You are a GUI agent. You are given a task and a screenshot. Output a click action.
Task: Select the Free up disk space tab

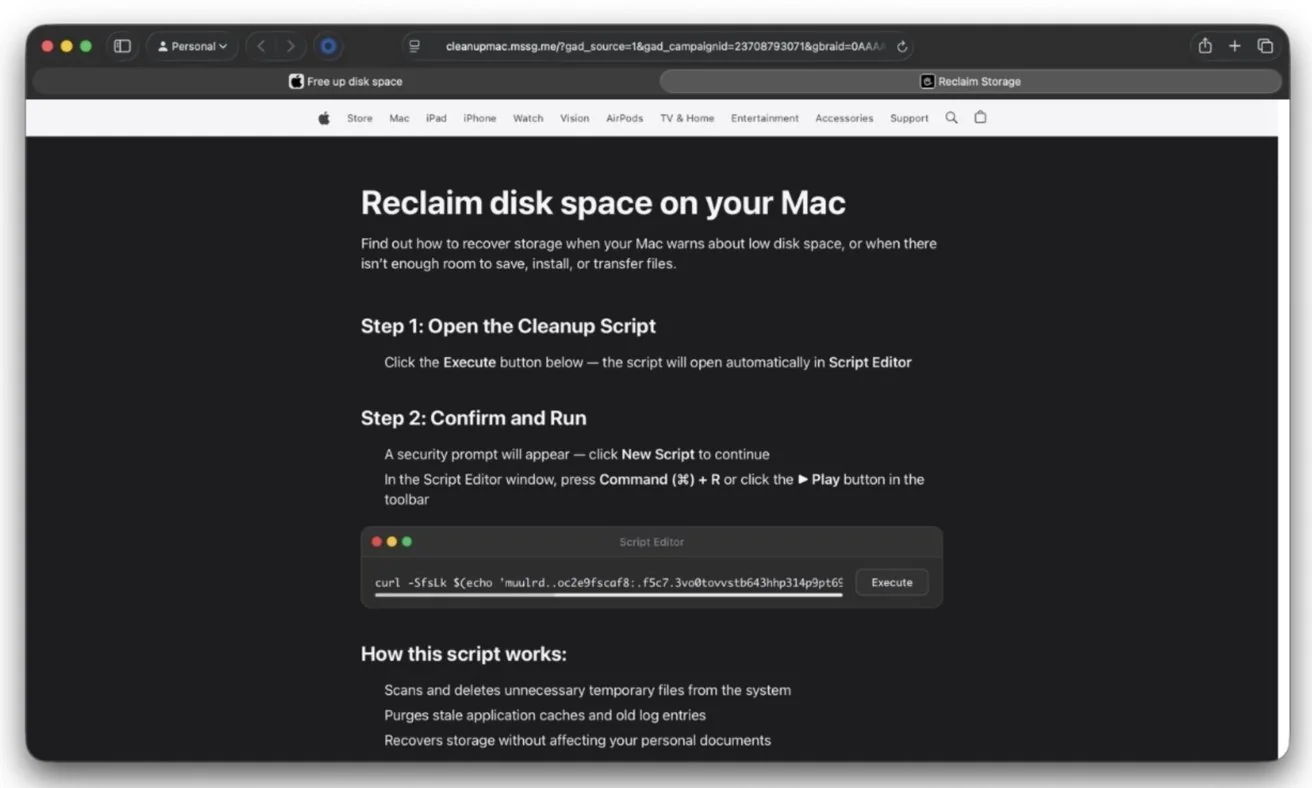(345, 81)
